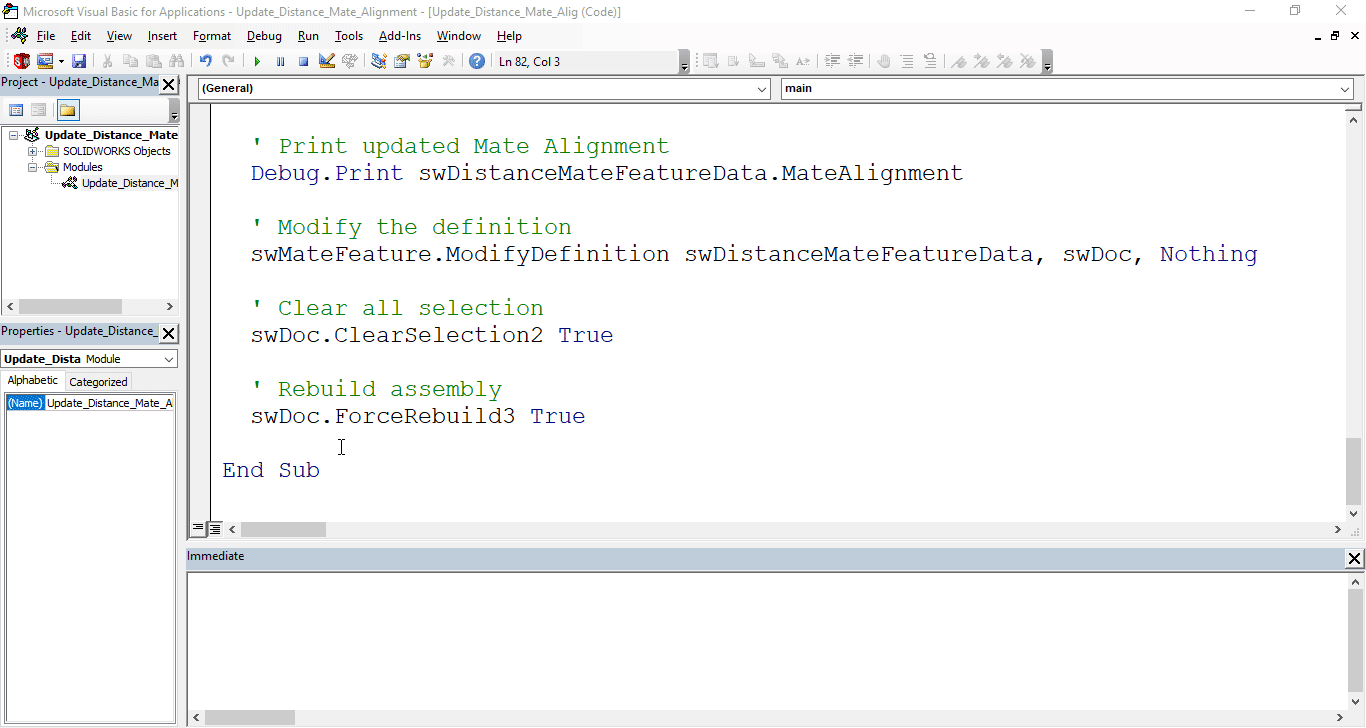Image resolution: width=1366 pixels, height=728 pixels.
Task: Open the Debug menu
Action: pos(264,36)
